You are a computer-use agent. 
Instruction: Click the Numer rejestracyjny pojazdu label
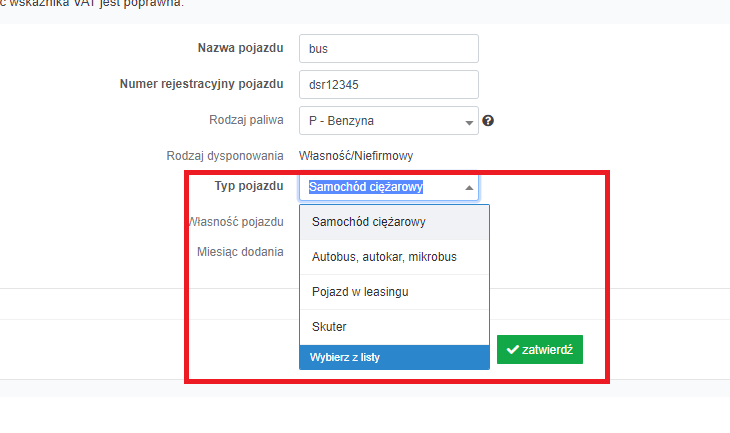202,84
